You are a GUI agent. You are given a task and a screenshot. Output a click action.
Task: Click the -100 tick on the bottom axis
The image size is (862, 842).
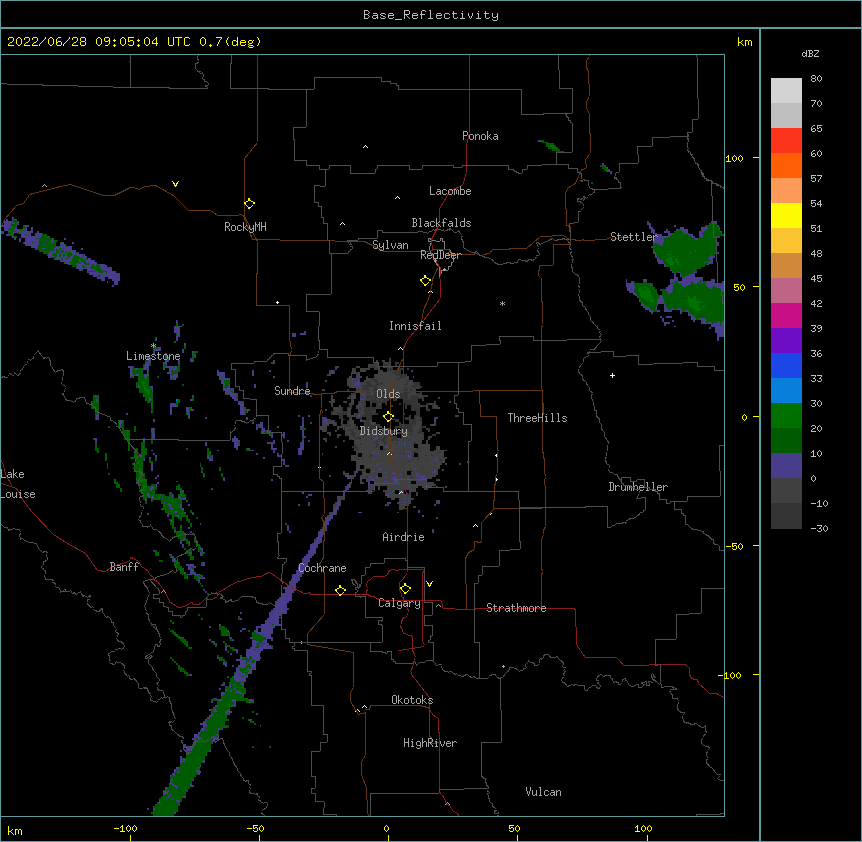point(125,828)
